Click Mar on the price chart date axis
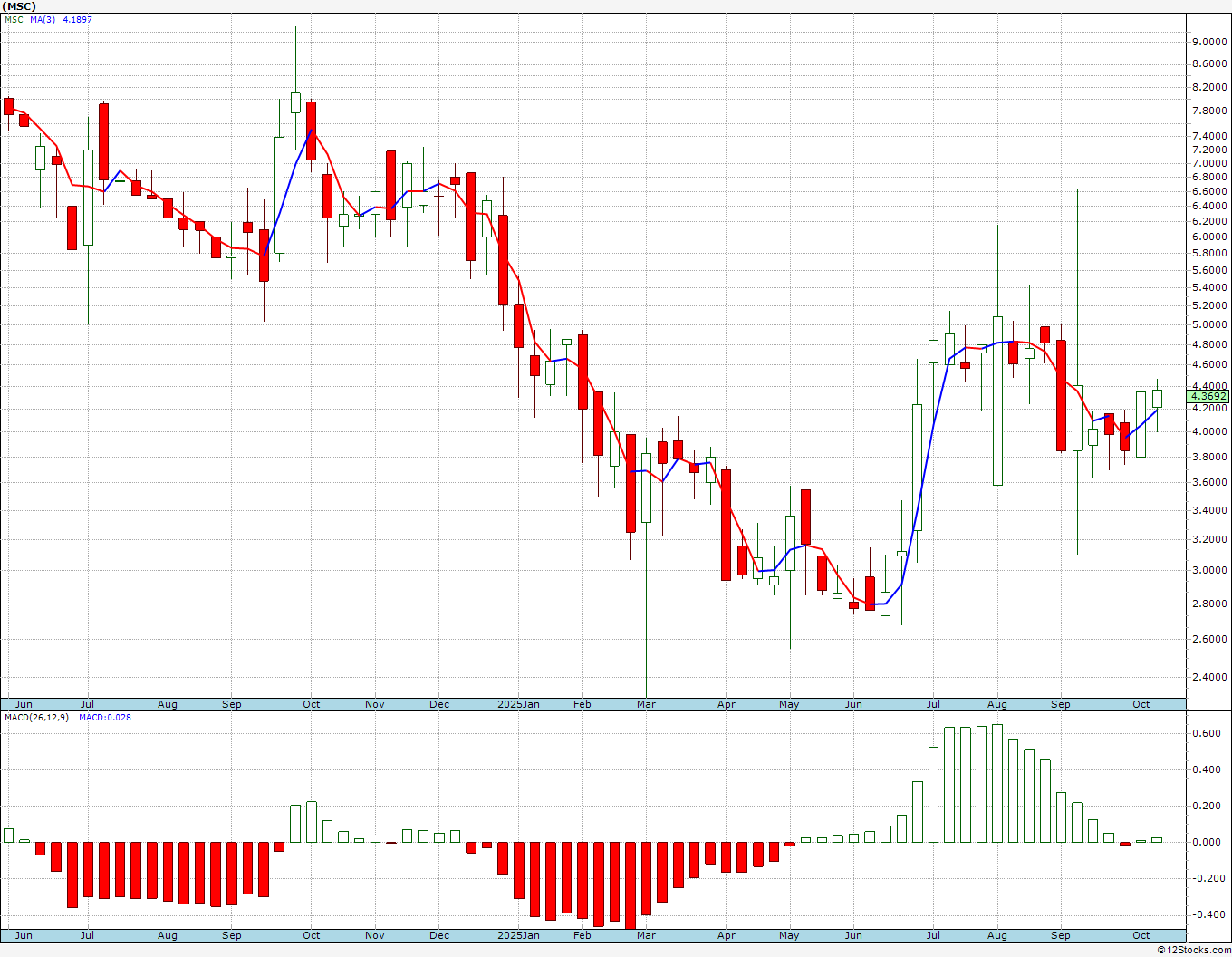 pos(646,704)
